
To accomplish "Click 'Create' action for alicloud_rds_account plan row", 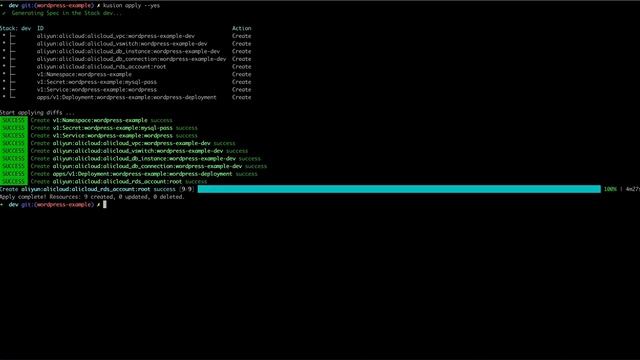I will [x=242, y=67].
